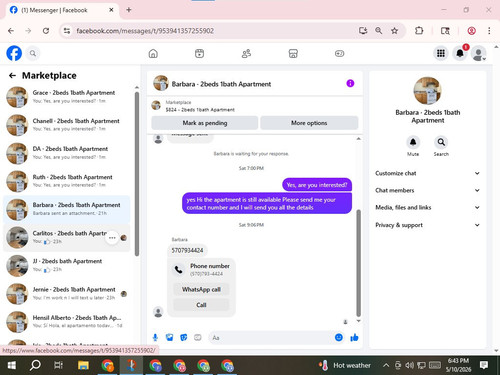Expand Customize chat section

click(428, 173)
